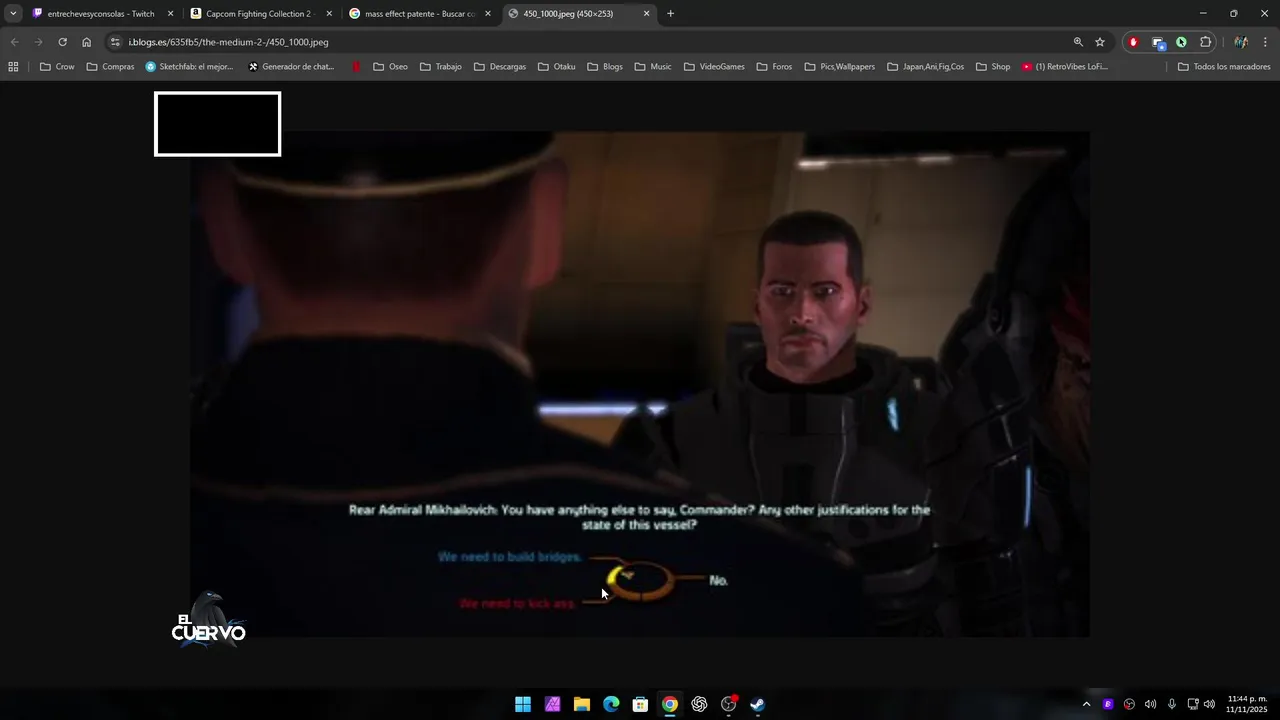The height and width of the screenshot is (720, 1280).
Task: Open the purple Affinity app in taskbar
Action: click(x=552, y=704)
